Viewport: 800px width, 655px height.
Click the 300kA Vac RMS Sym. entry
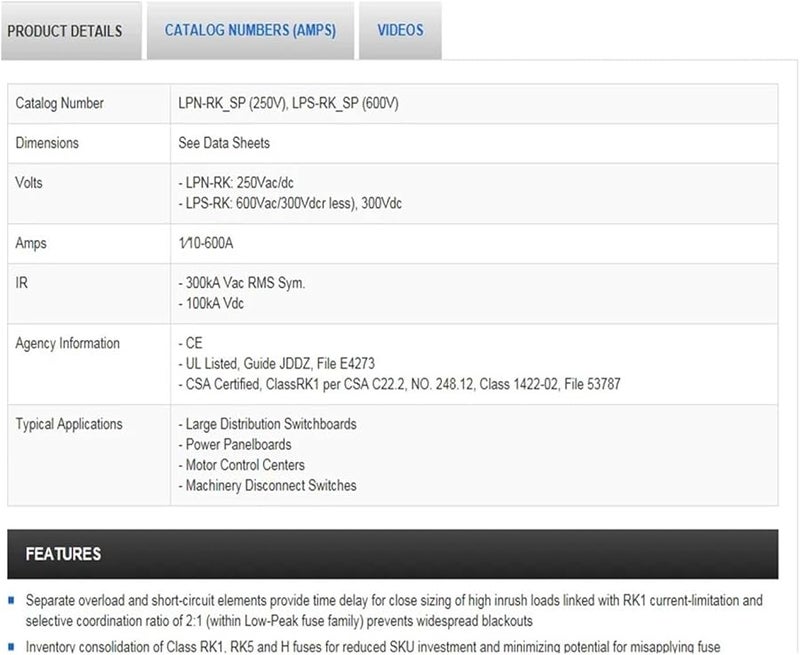[x=240, y=283]
